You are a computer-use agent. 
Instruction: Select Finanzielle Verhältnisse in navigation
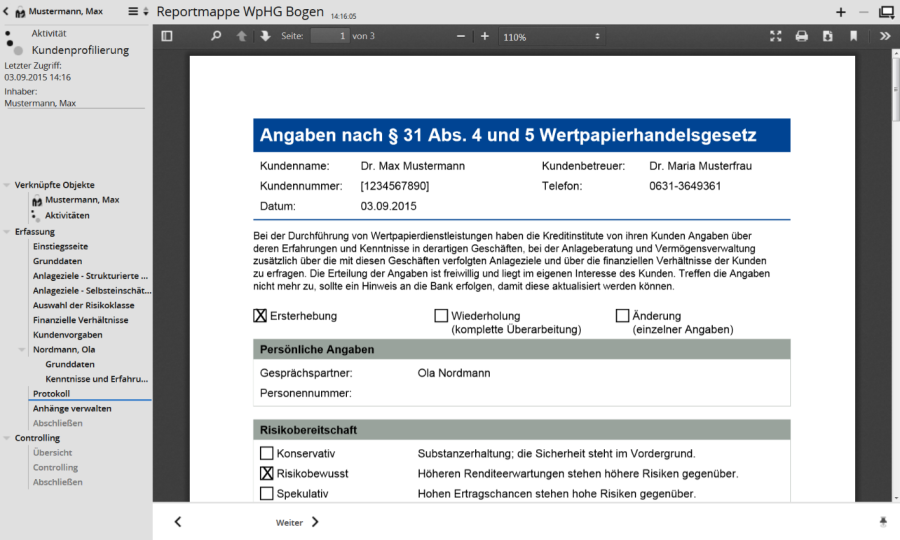(80, 320)
